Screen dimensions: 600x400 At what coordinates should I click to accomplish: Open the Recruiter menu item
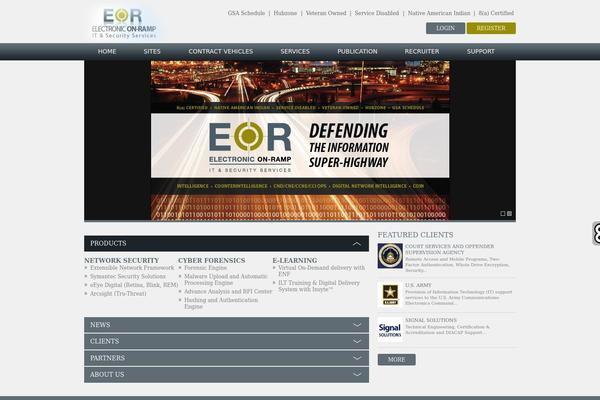422,51
